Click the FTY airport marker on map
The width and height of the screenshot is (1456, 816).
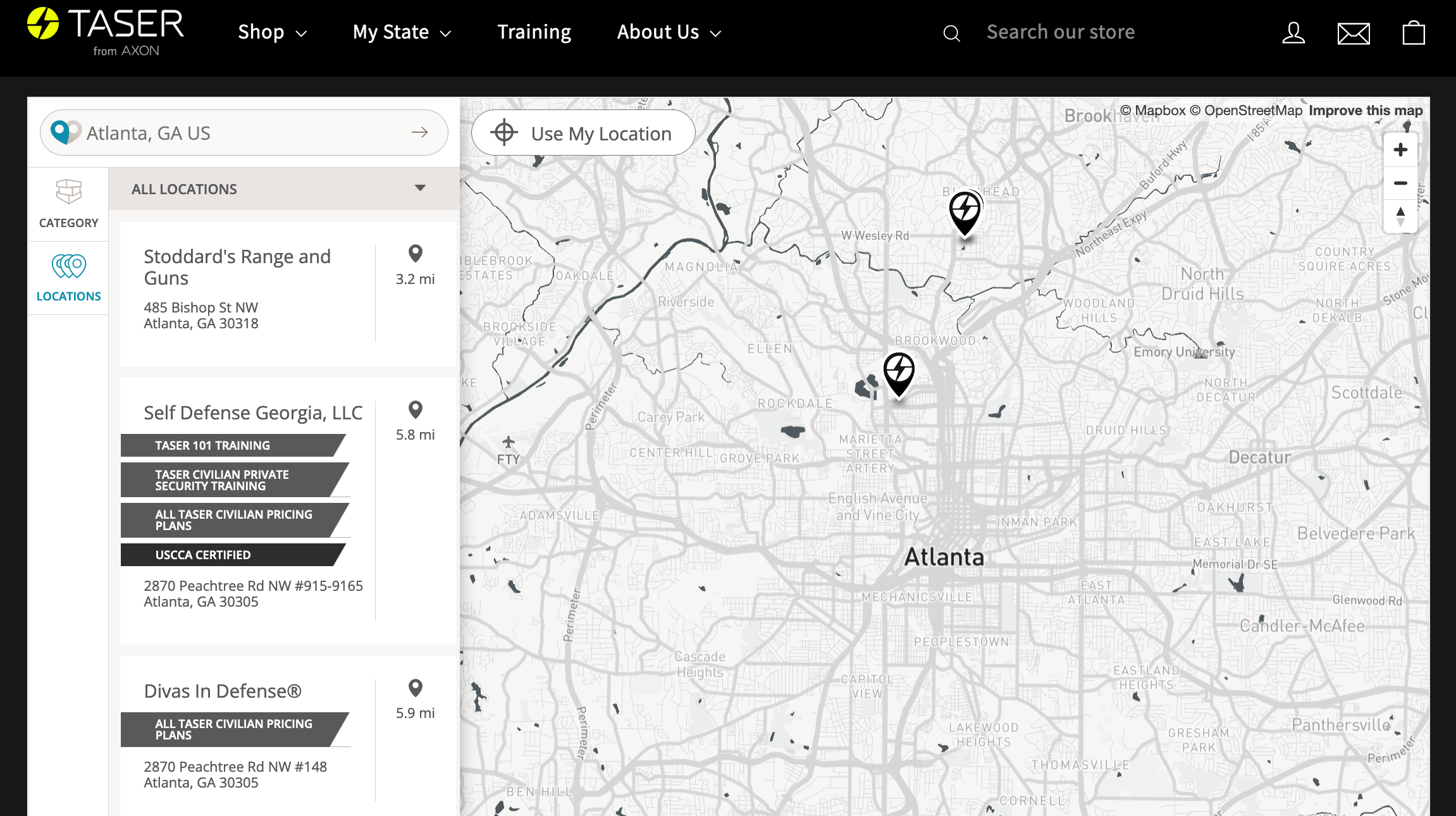508,451
